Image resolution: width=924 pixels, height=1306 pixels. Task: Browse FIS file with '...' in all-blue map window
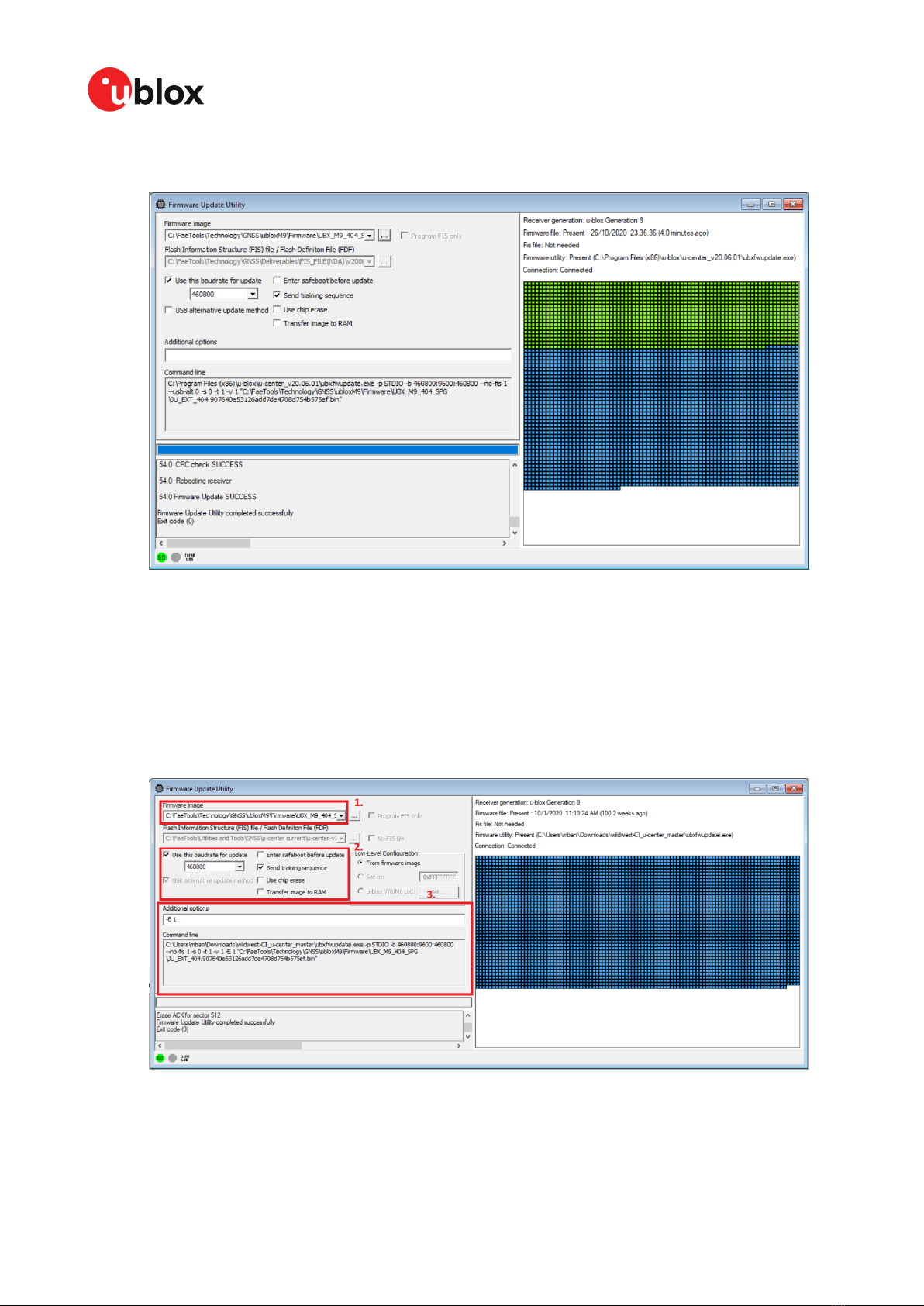tap(354, 839)
